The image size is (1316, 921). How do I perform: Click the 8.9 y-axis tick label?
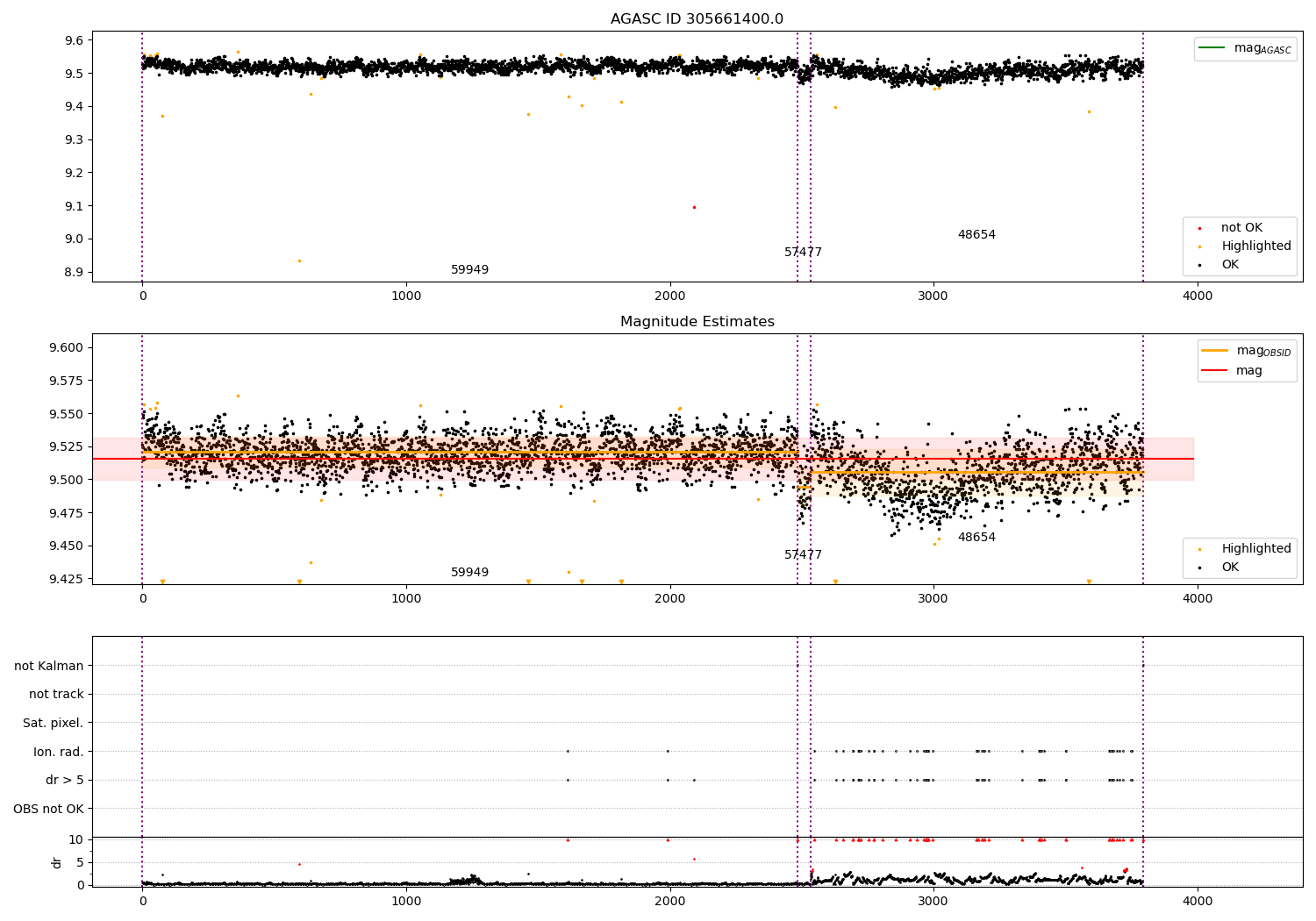click(x=74, y=273)
